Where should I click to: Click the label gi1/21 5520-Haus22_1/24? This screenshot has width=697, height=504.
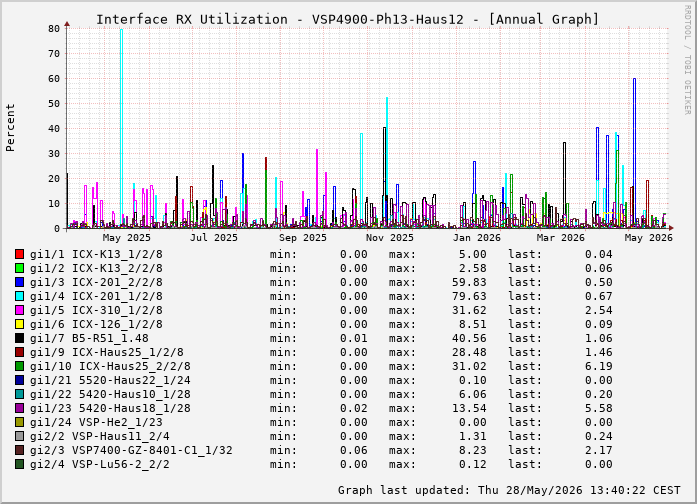point(110,380)
